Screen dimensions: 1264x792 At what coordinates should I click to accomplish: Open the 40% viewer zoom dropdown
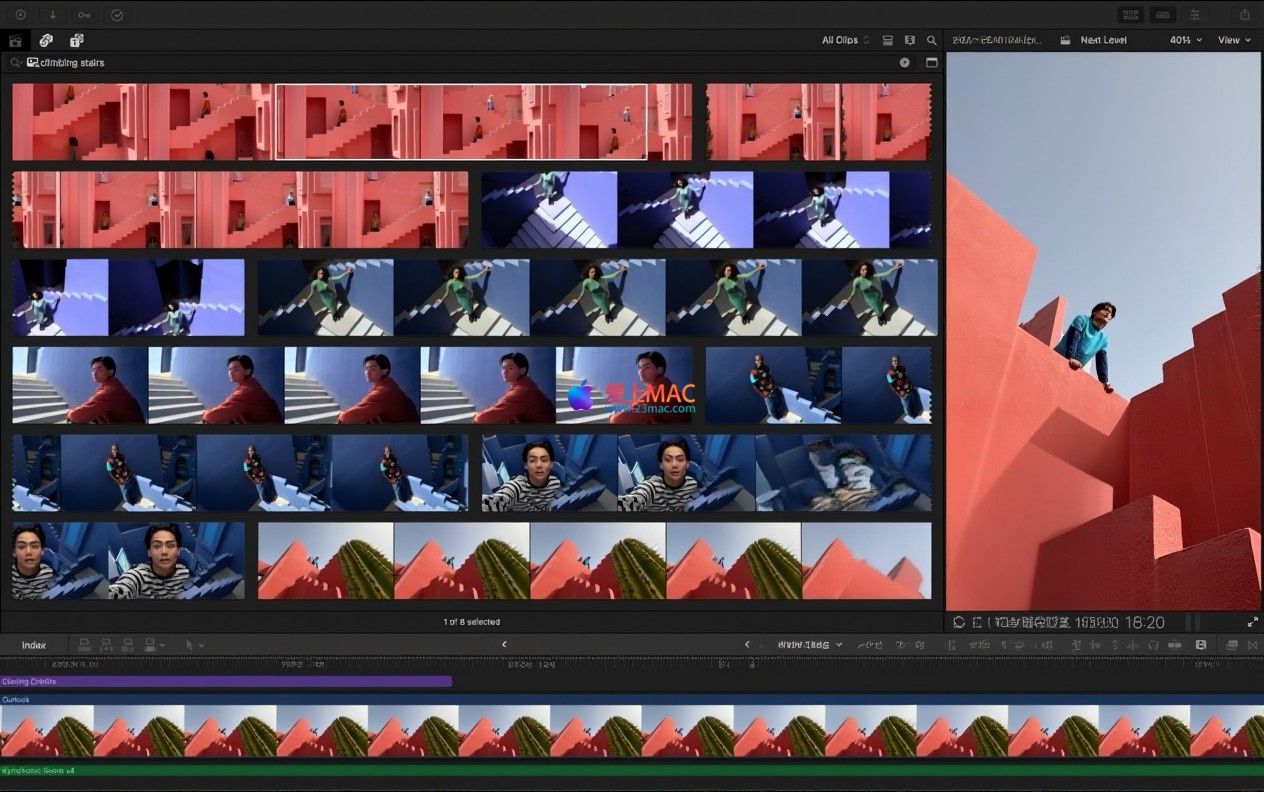(1185, 40)
